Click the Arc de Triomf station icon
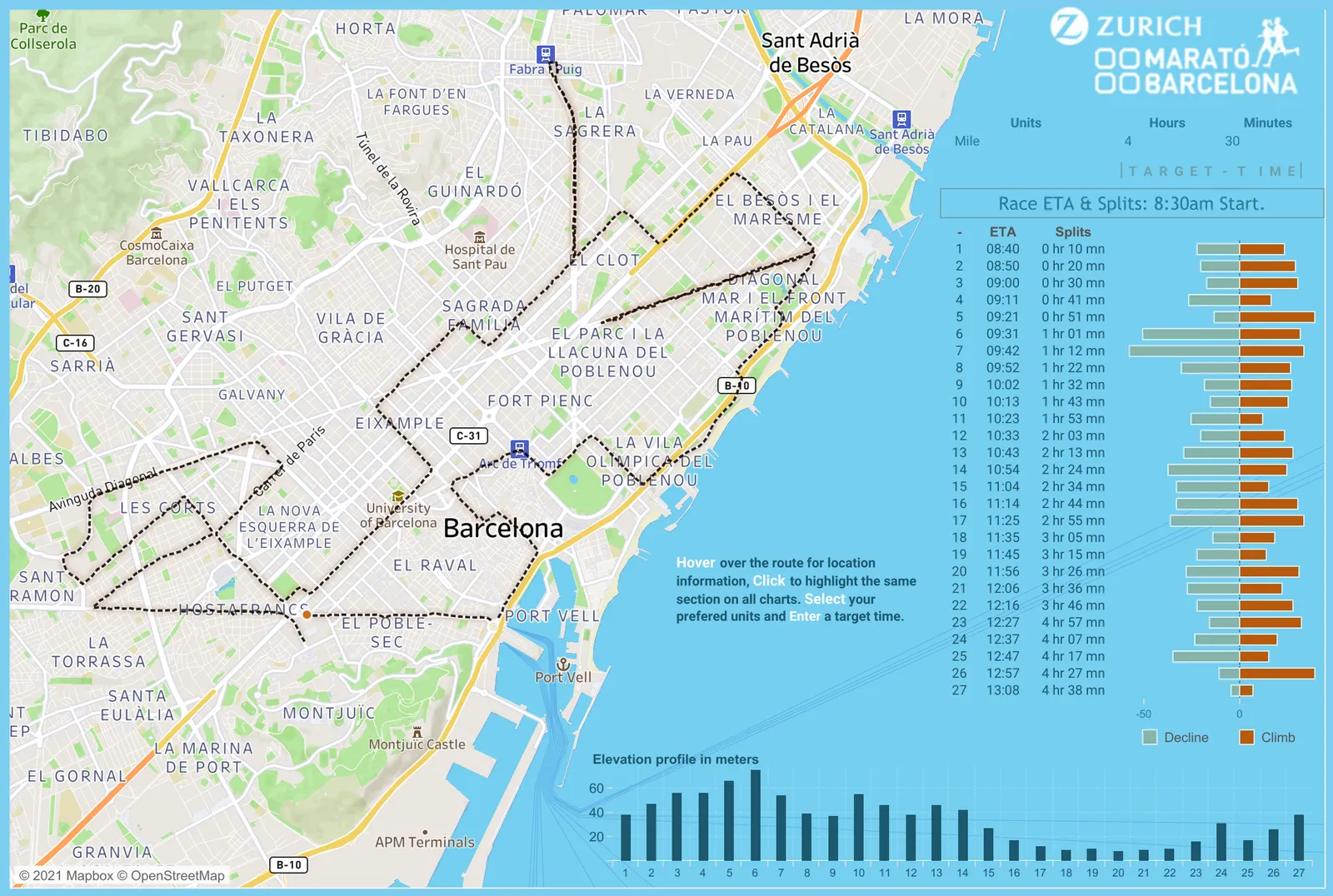This screenshot has height=896, width=1333. (x=520, y=449)
